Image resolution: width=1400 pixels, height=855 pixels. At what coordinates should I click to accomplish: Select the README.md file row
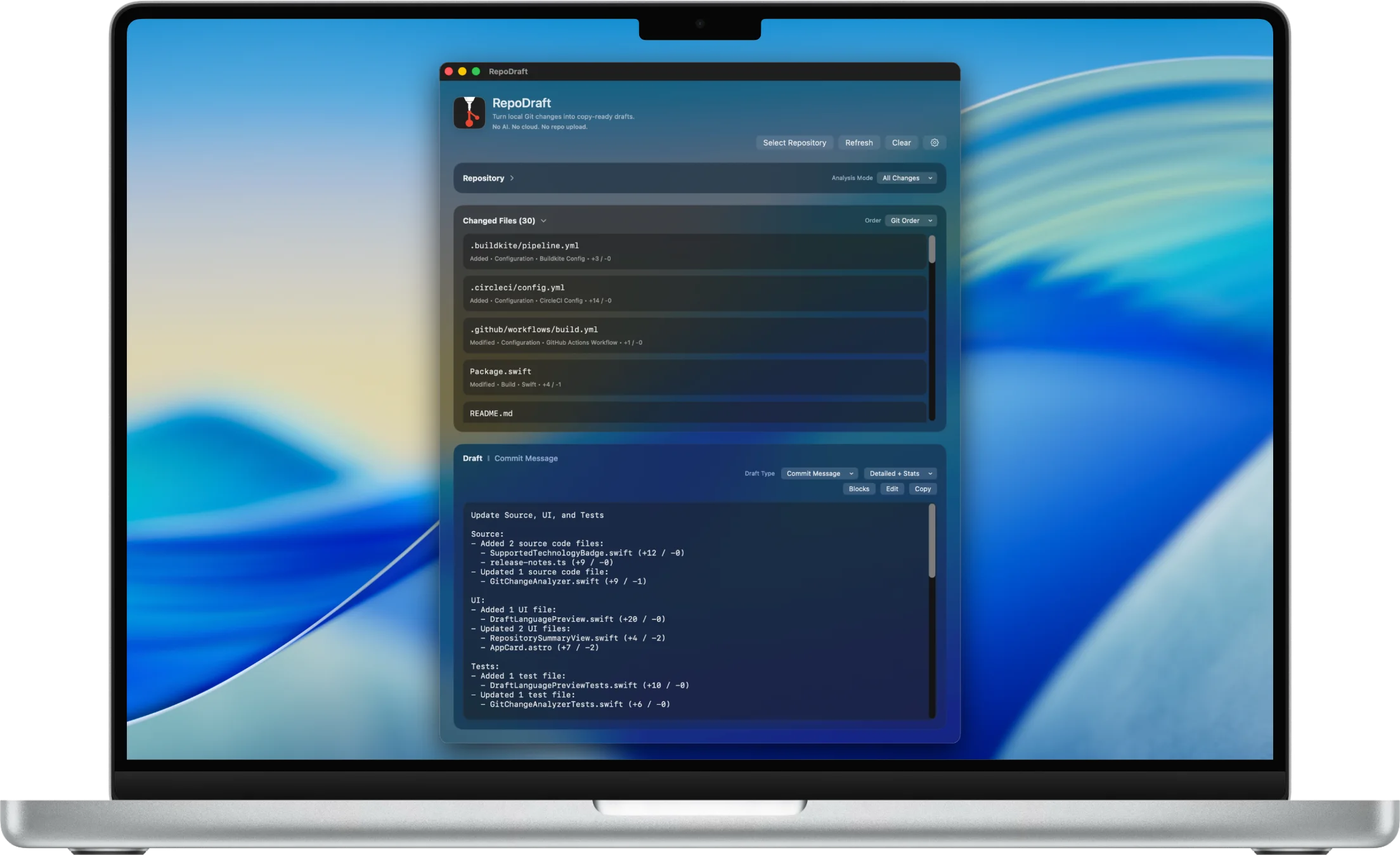coord(694,413)
